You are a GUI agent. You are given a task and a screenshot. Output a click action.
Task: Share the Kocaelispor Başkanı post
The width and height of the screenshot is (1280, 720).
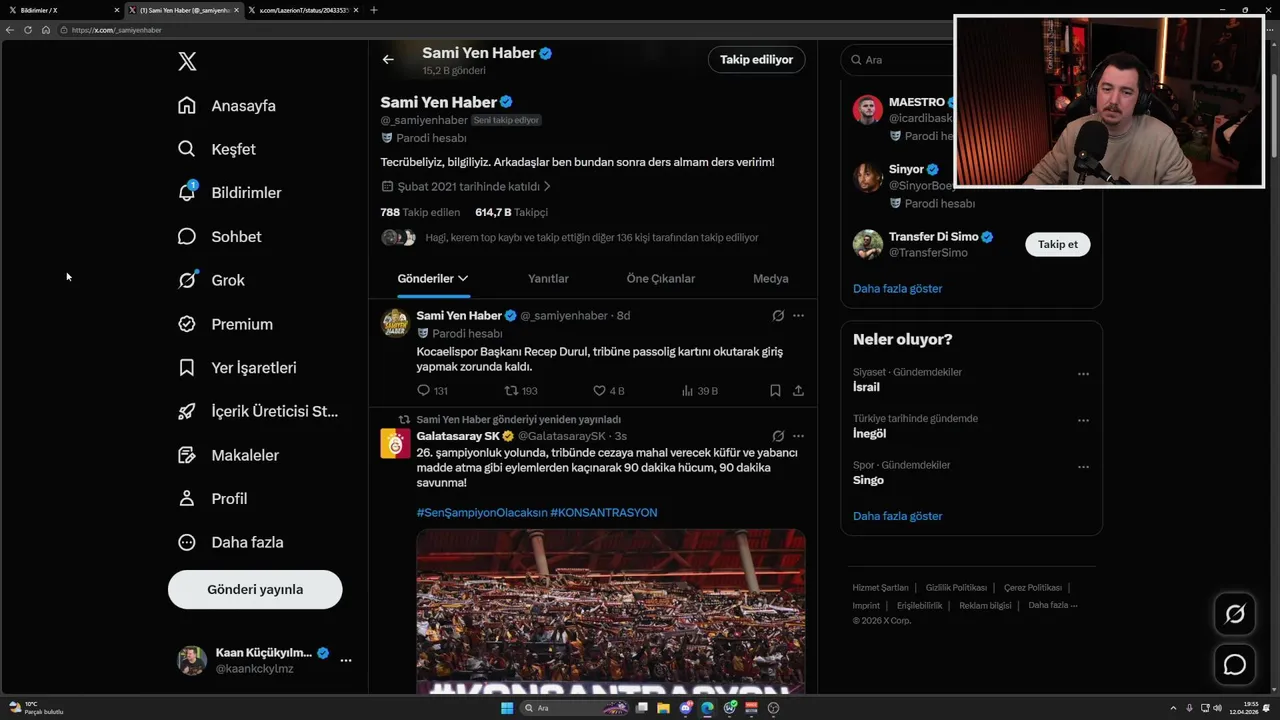(x=798, y=391)
